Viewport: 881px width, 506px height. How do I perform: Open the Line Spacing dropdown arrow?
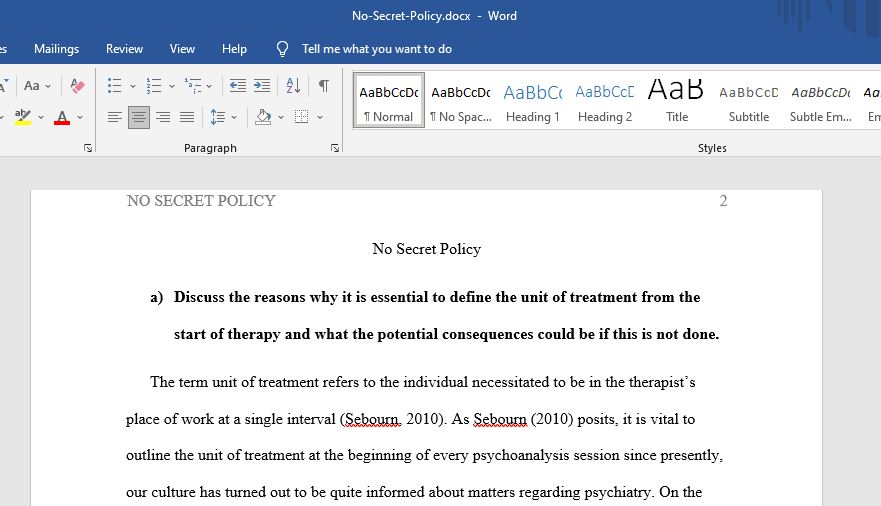[x=234, y=117]
